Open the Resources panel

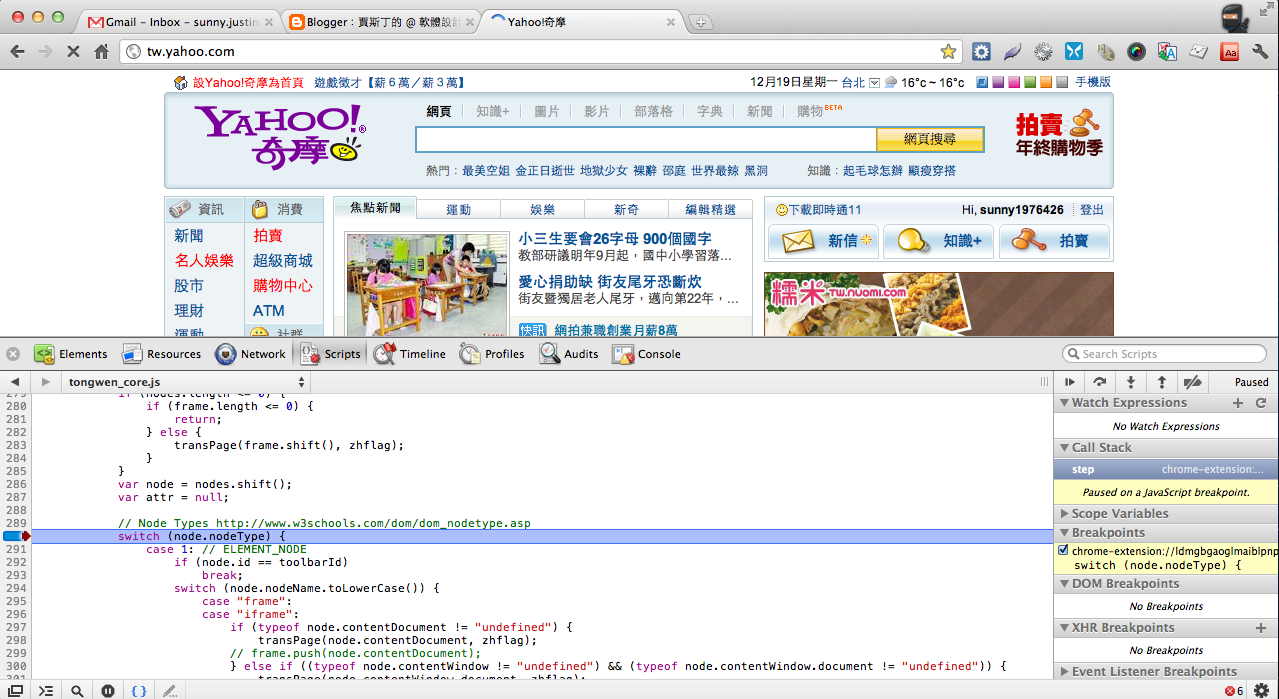click(161, 354)
